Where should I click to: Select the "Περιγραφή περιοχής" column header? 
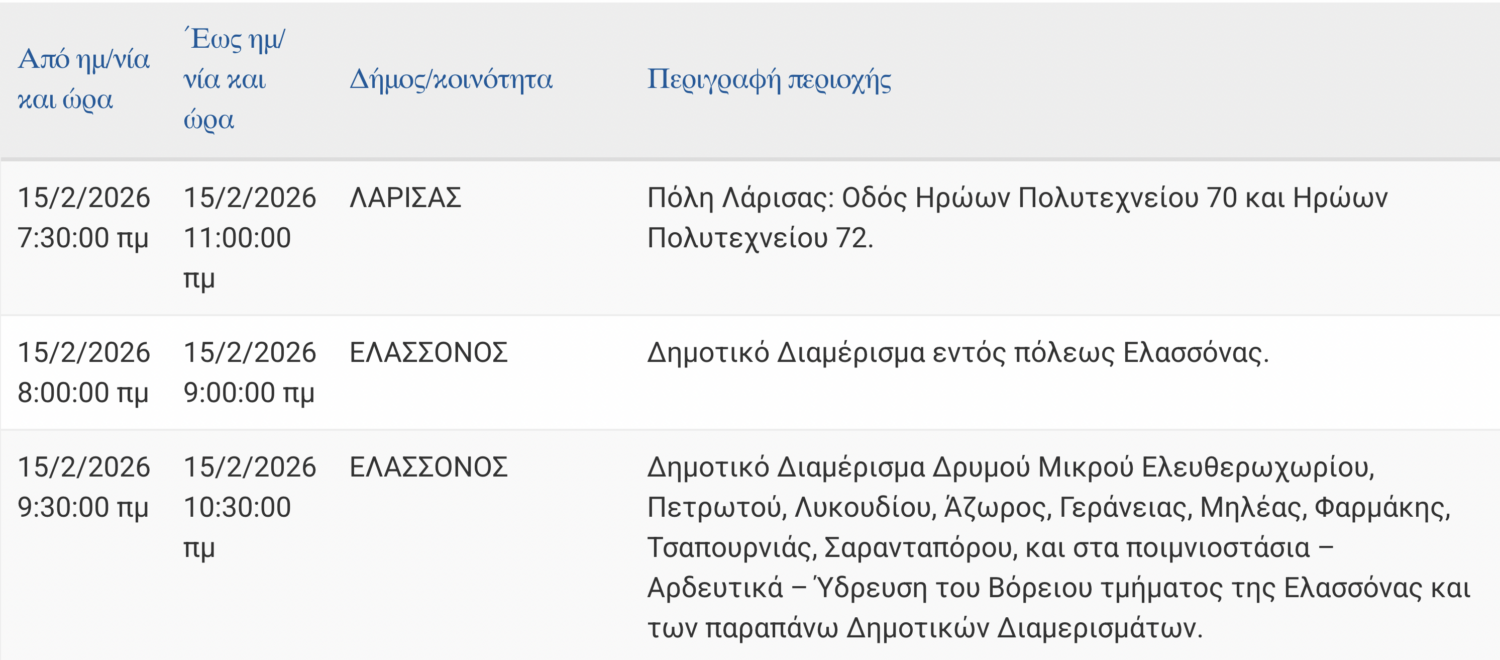click(x=769, y=80)
